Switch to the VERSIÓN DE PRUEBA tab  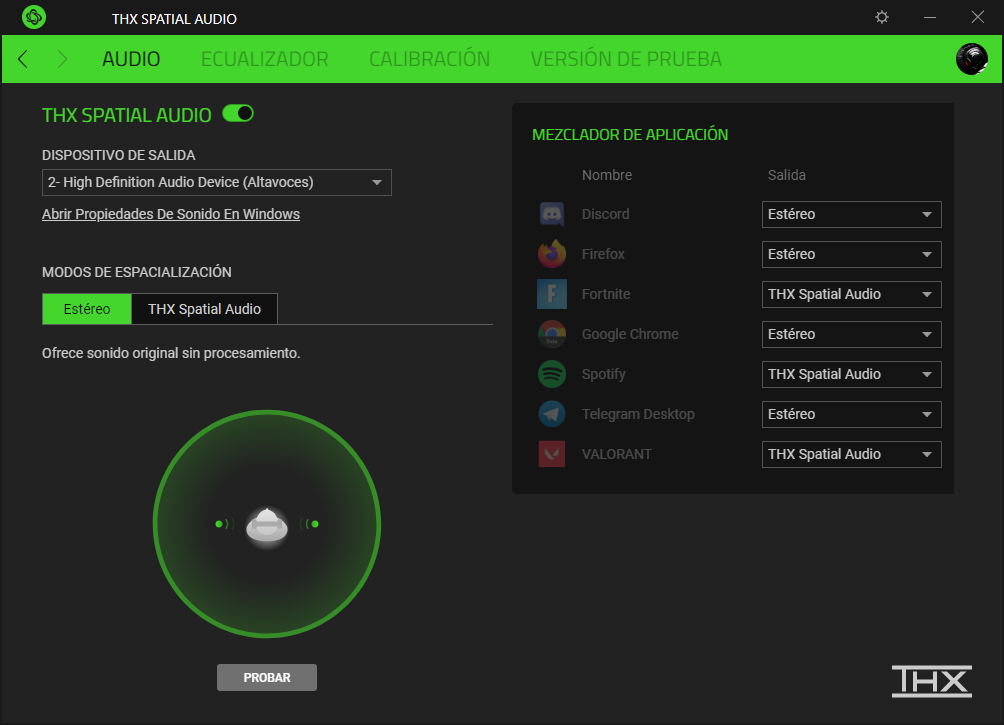pos(626,59)
